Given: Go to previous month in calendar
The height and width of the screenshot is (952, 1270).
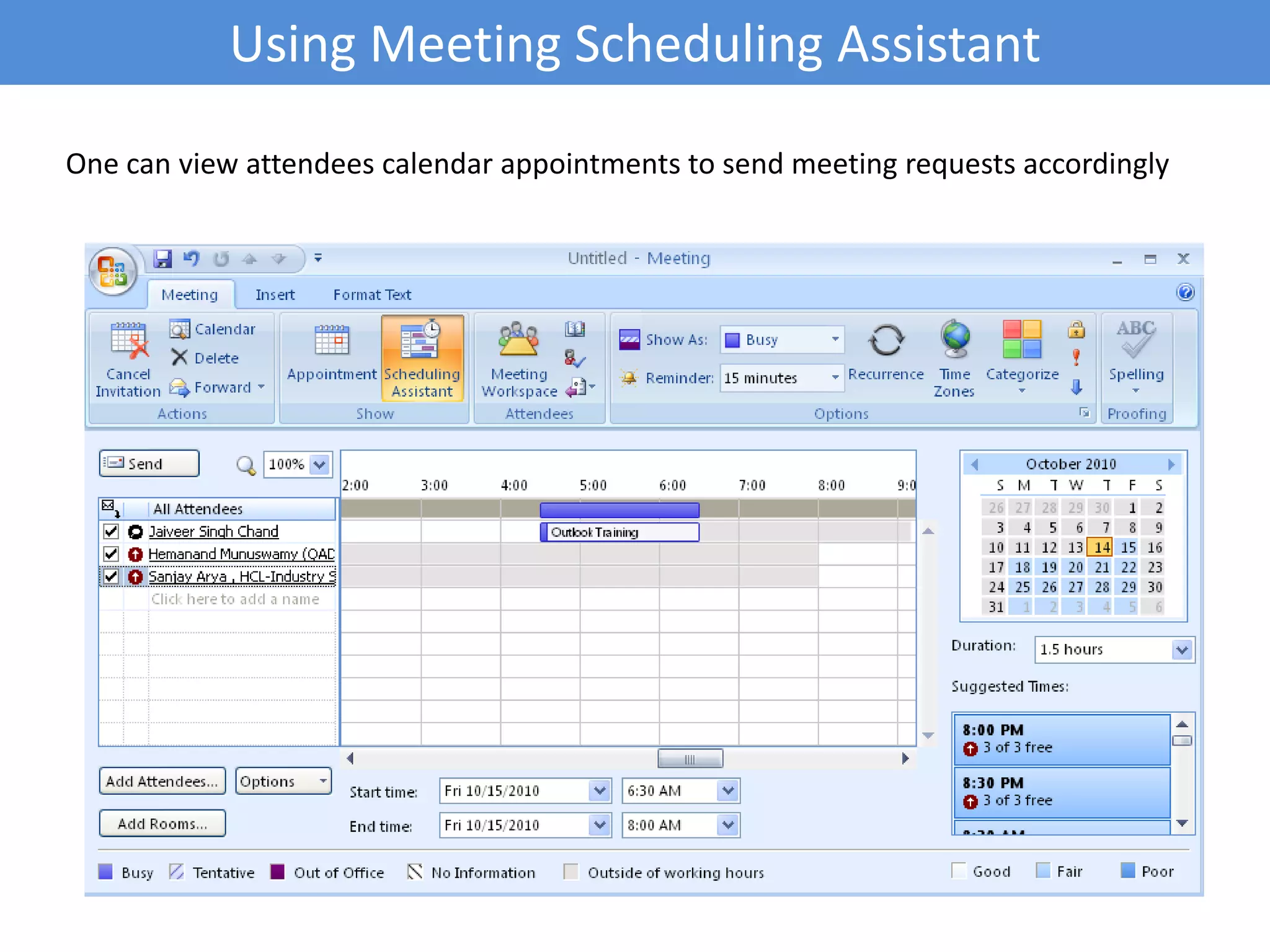Looking at the screenshot, I should pyautogui.click(x=974, y=464).
